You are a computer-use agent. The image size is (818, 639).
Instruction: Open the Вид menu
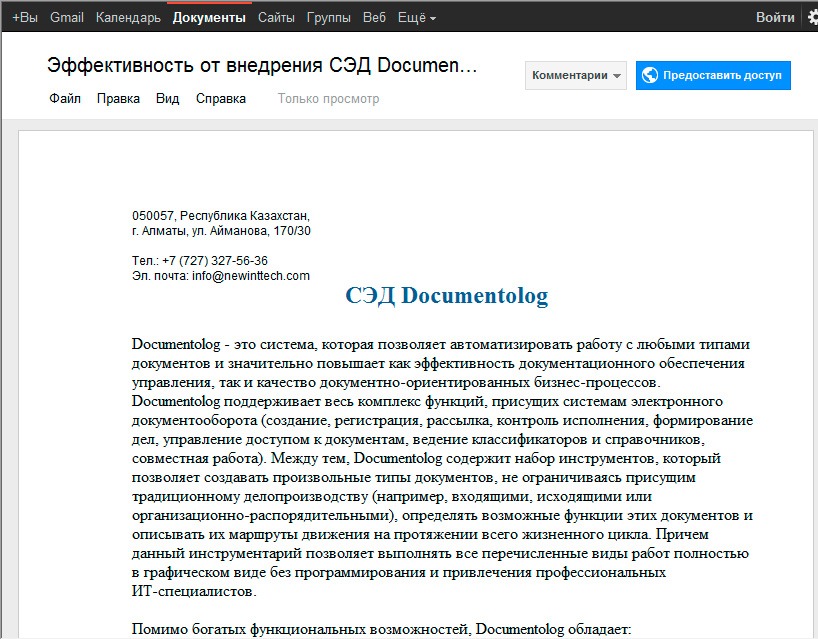coord(167,99)
